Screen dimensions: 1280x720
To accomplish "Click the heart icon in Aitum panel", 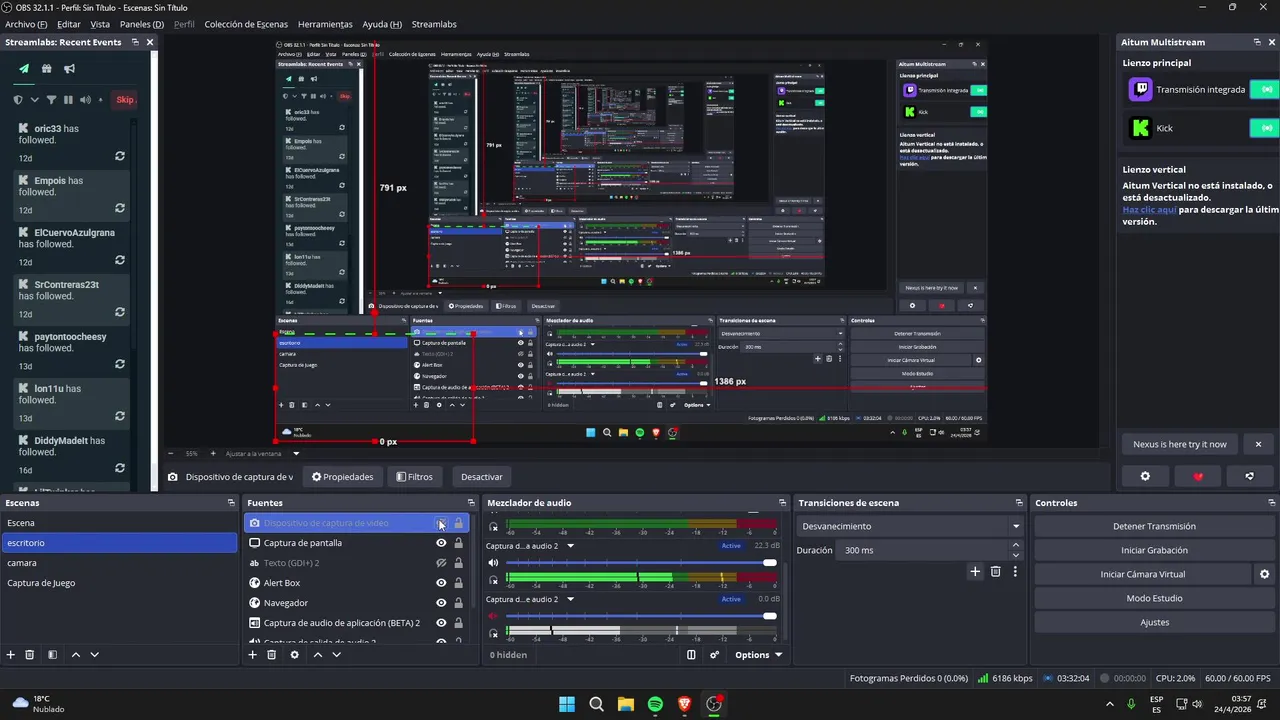I will point(1198,476).
